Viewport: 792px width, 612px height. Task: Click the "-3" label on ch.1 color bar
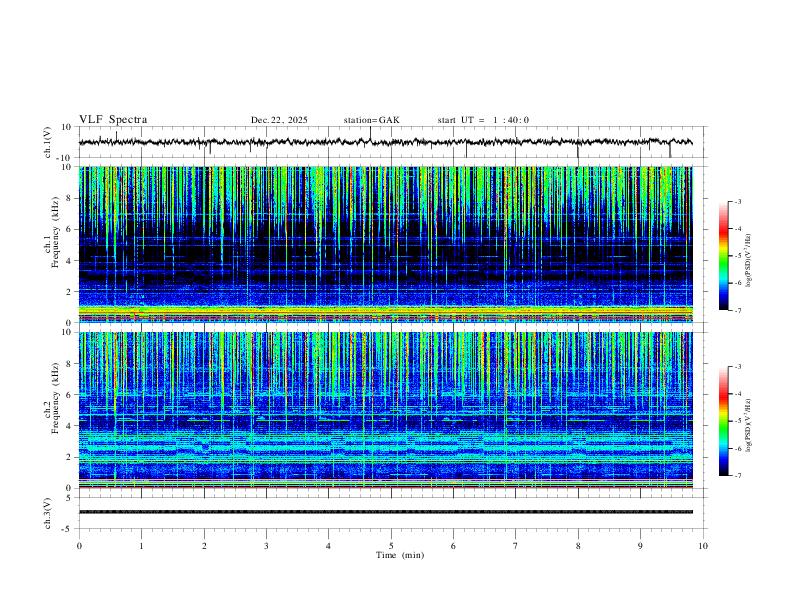coord(738,201)
